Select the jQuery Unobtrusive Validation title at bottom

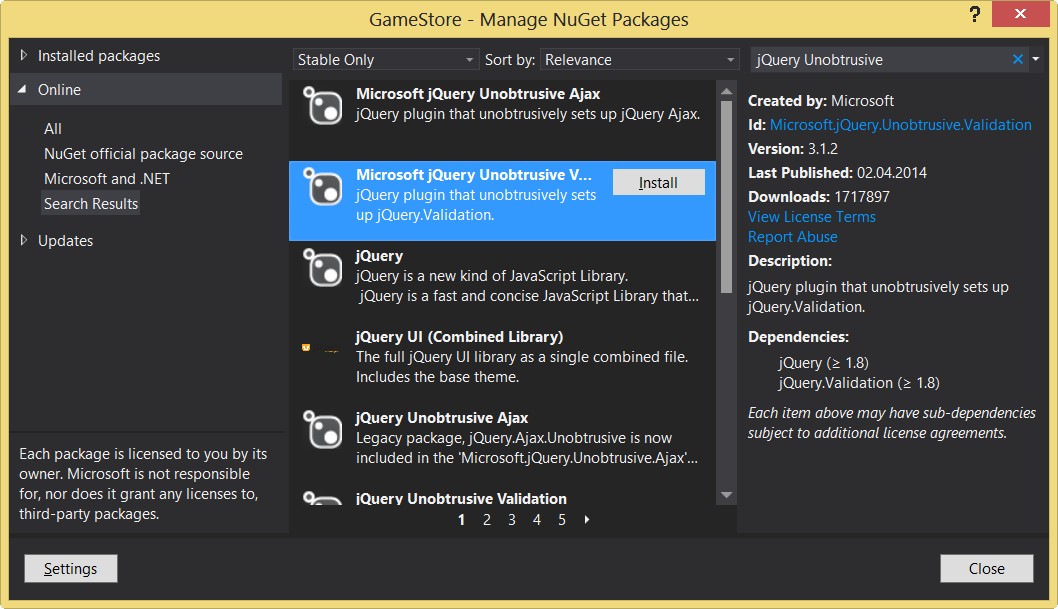point(461,498)
